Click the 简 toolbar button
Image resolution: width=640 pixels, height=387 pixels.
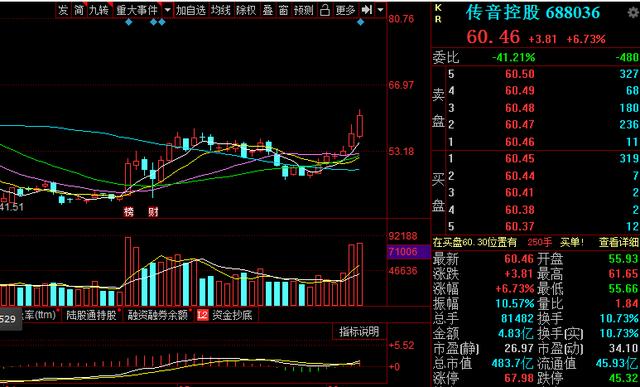point(78,10)
